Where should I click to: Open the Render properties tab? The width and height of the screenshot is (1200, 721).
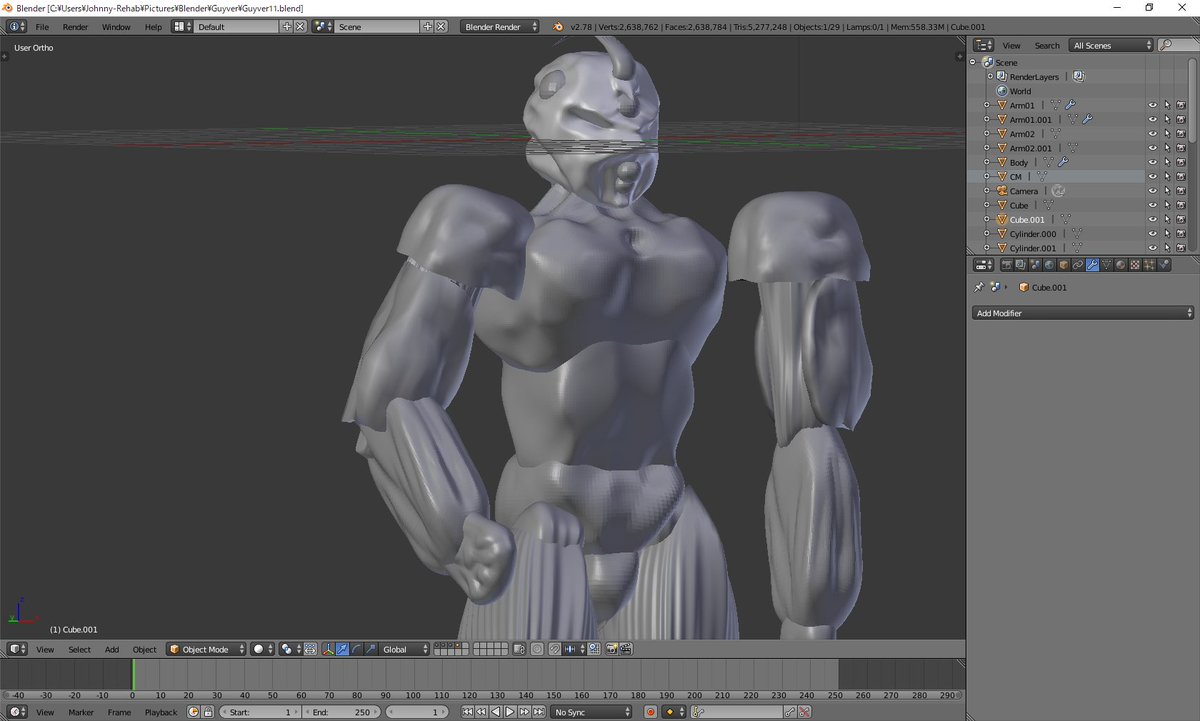(x=1006, y=265)
